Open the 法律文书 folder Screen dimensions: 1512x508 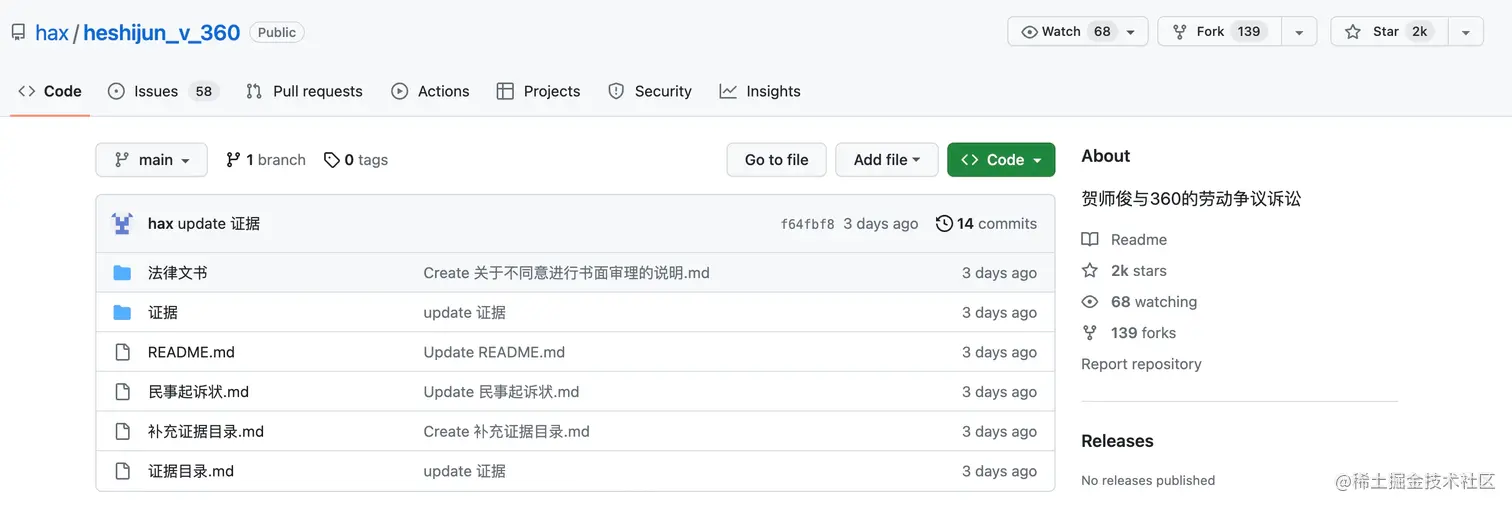pos(178,273)
